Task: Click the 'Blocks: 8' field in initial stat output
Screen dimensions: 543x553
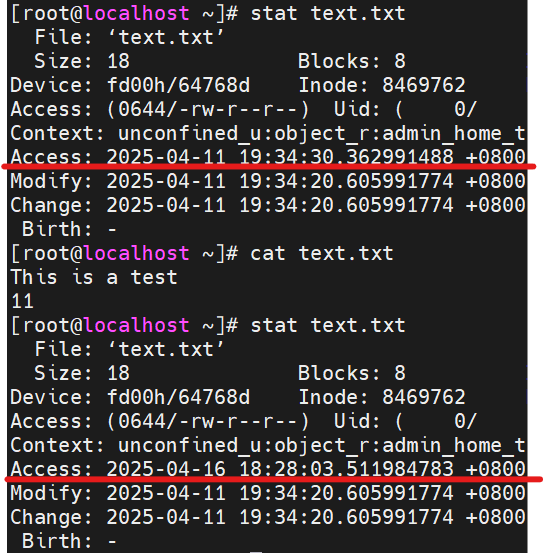Action: pos(352,61)
